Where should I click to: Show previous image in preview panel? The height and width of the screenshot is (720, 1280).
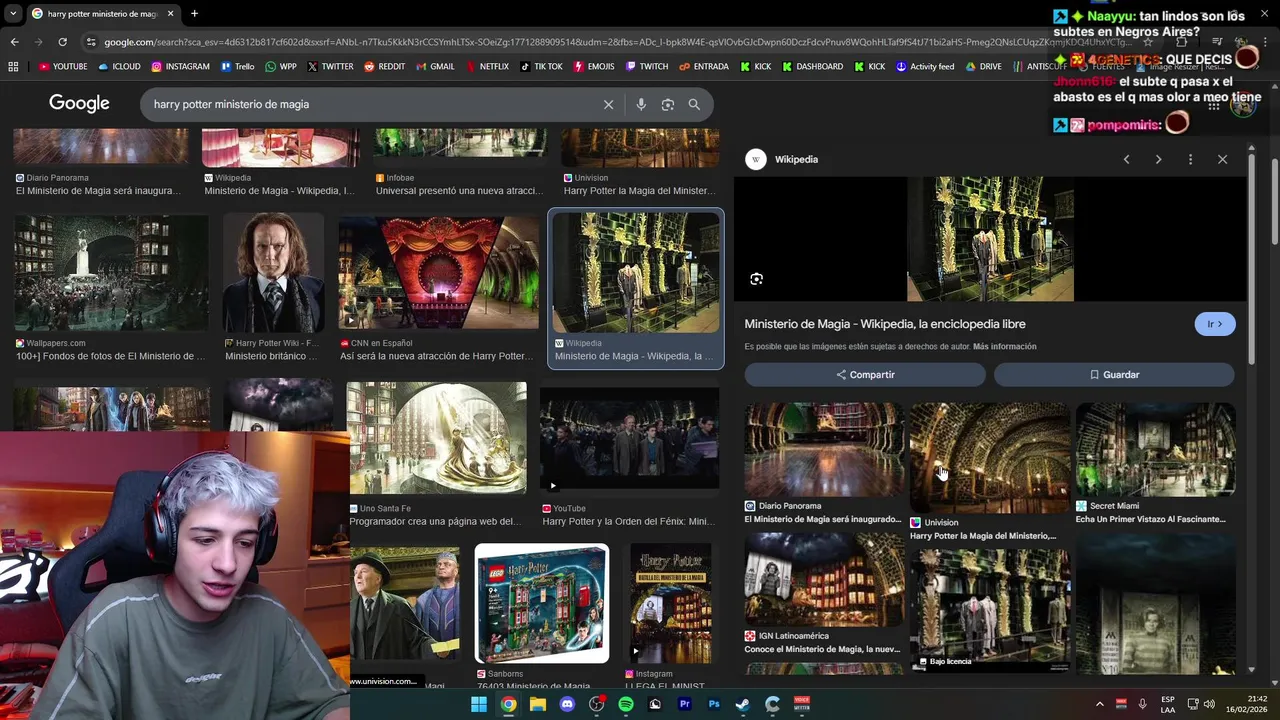(1126, 159)
